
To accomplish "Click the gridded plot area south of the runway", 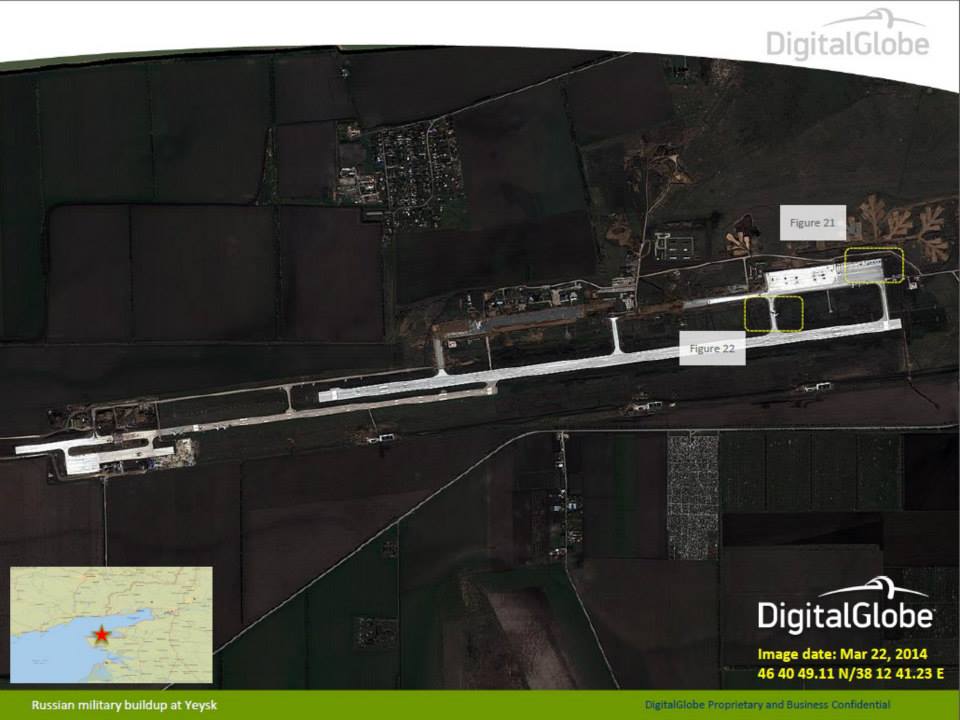I will [x=693, y=495].
